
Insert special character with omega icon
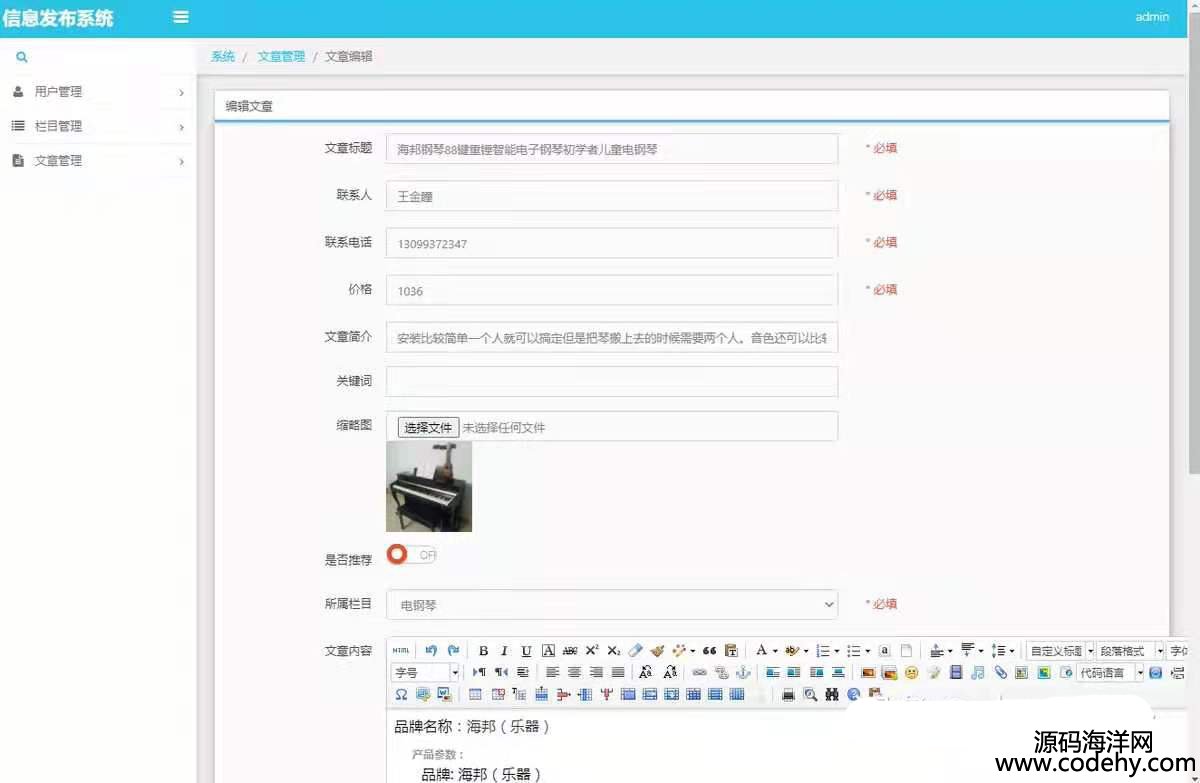coord(401,695)
